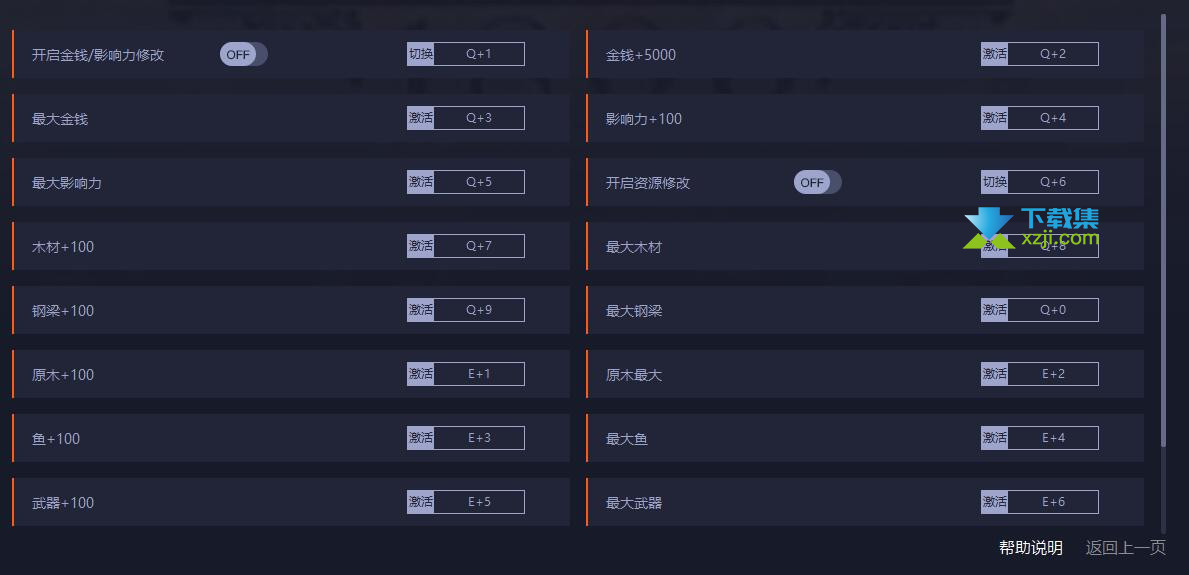Click the E+6 hotkey box for 最大武器
Screen dimensions: 1189x575
point(1053,502)
